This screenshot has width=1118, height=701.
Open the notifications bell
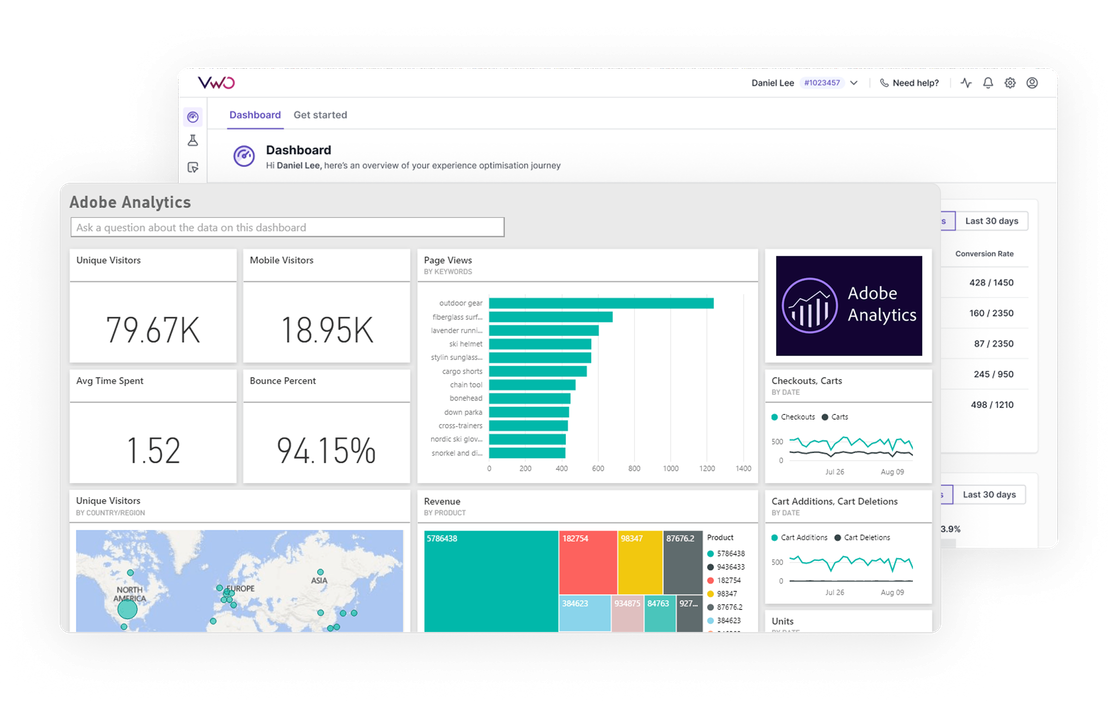pos(988,83)
